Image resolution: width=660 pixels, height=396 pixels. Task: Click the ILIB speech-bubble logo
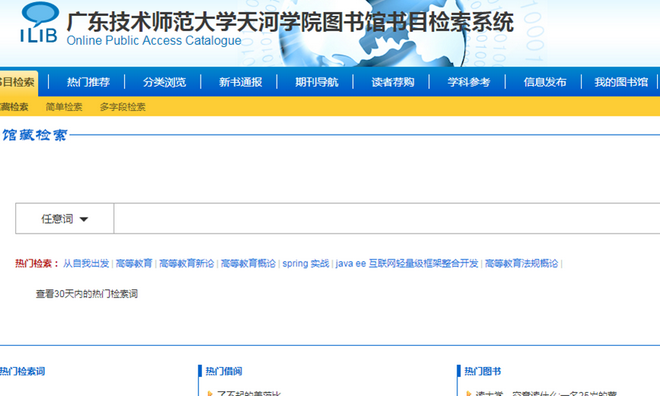(39, 23)
